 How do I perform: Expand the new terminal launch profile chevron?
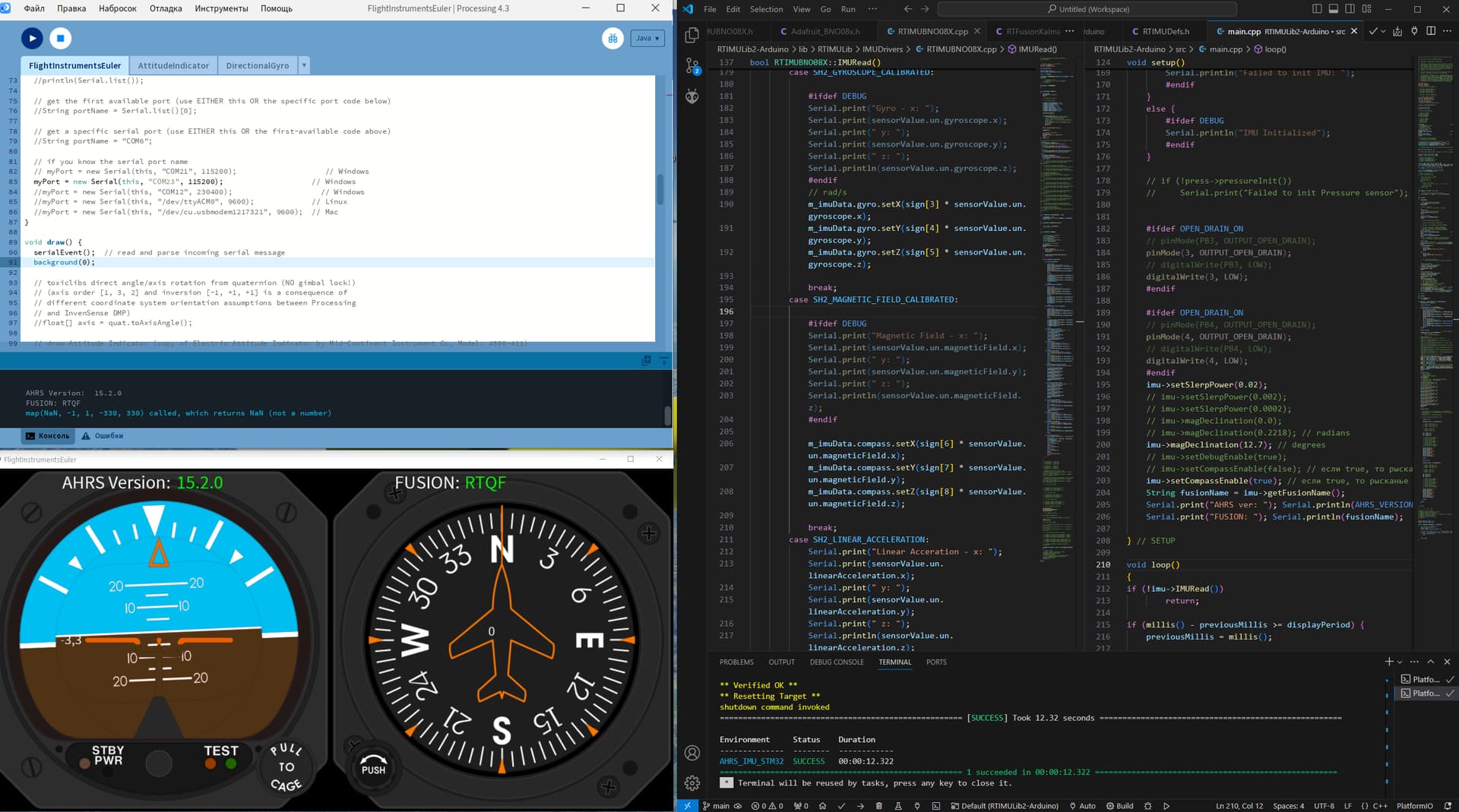tap(1400, 662)
